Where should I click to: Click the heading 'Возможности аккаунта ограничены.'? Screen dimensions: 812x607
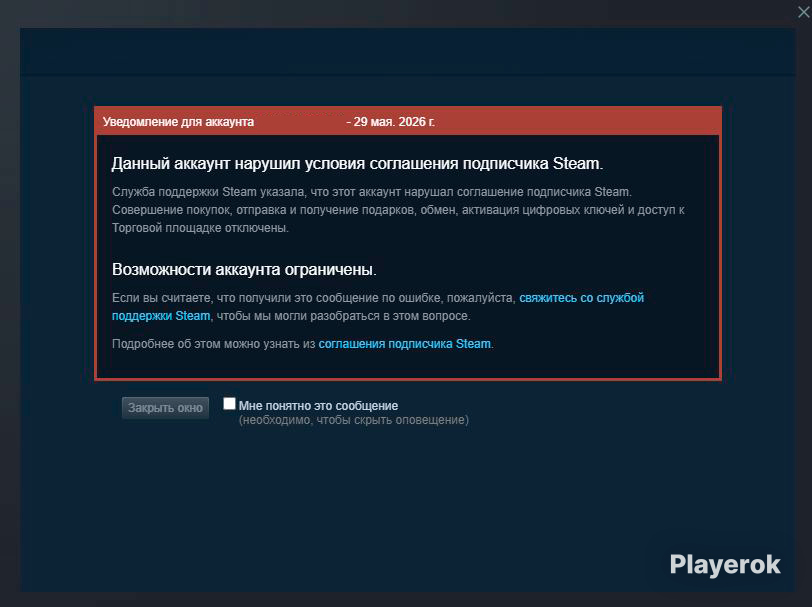(x=244, y=269)
